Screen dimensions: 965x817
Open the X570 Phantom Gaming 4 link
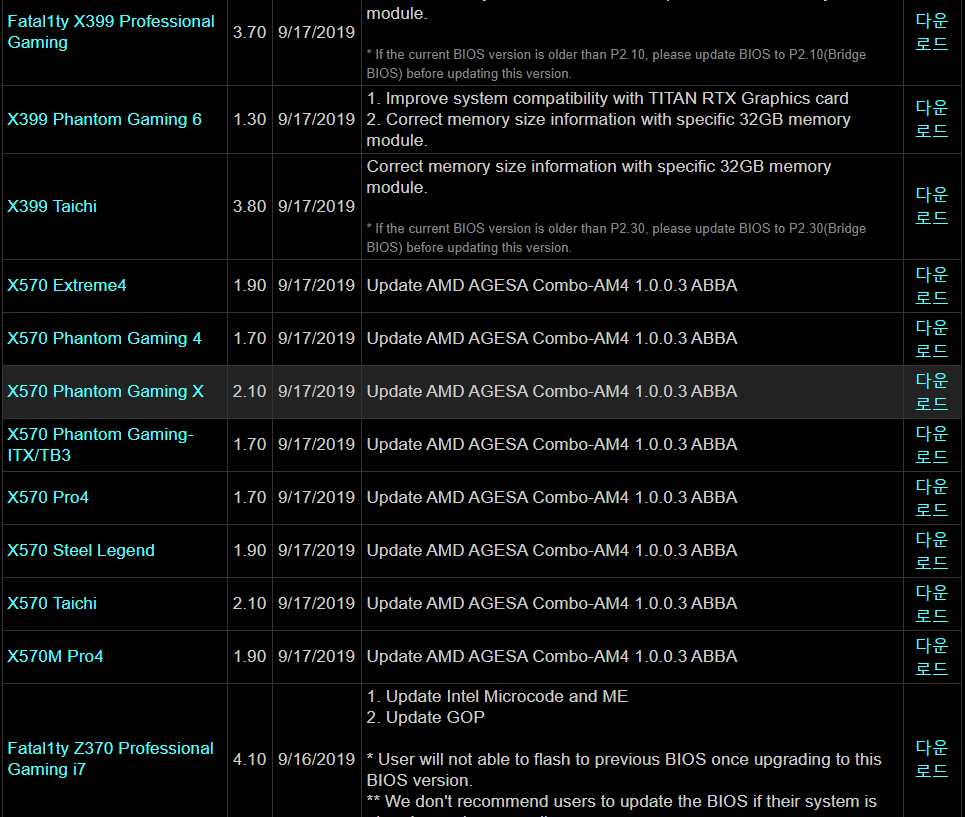pyautogui.click(x=104, y=338)
